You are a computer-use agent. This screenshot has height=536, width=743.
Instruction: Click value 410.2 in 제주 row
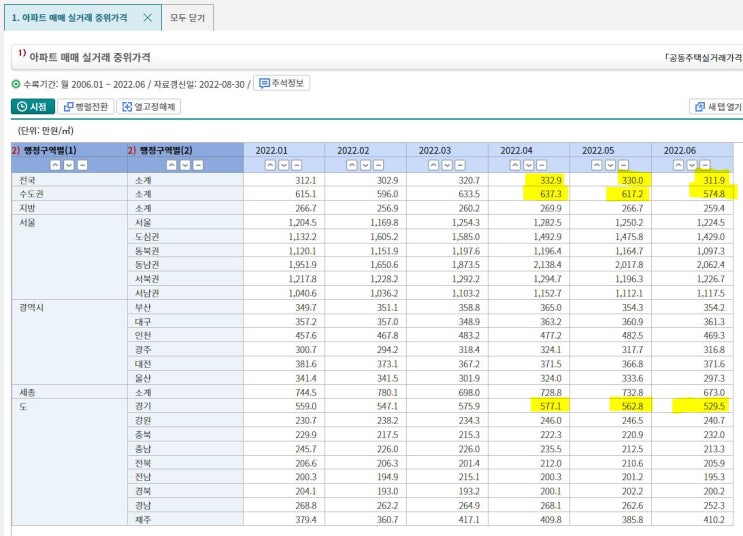pos(714,519)
